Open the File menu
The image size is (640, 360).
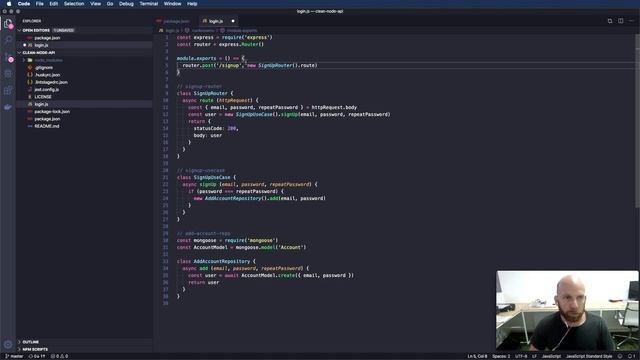click(40, 4)
